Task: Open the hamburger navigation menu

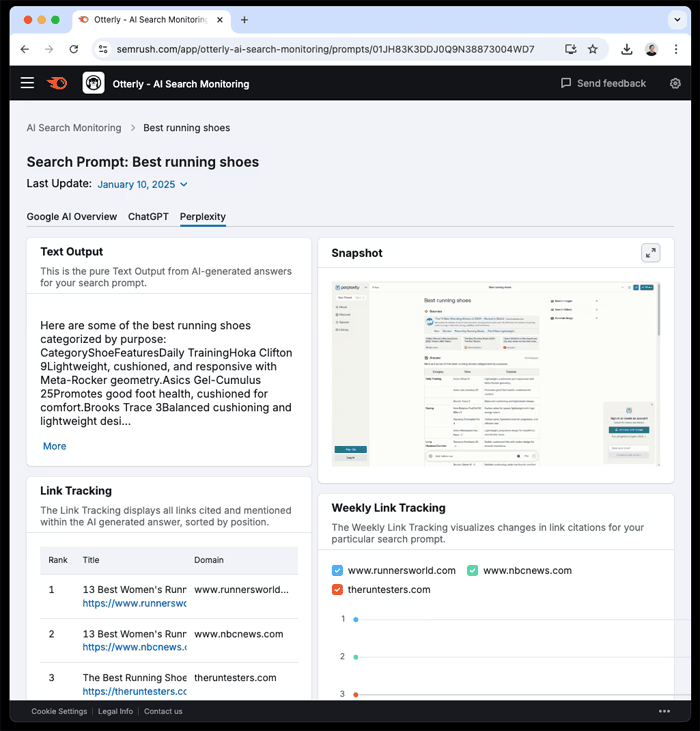Action: coord(27,83)
